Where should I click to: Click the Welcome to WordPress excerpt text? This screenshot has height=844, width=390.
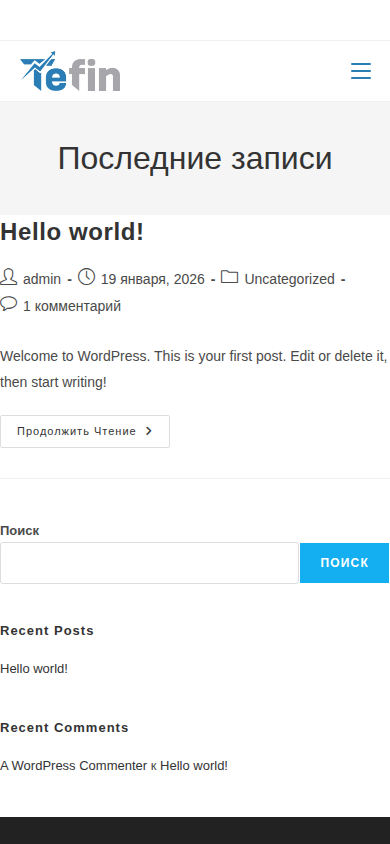[194, 369]
